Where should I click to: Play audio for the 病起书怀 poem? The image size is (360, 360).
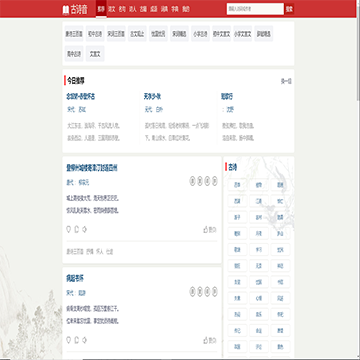84,340
